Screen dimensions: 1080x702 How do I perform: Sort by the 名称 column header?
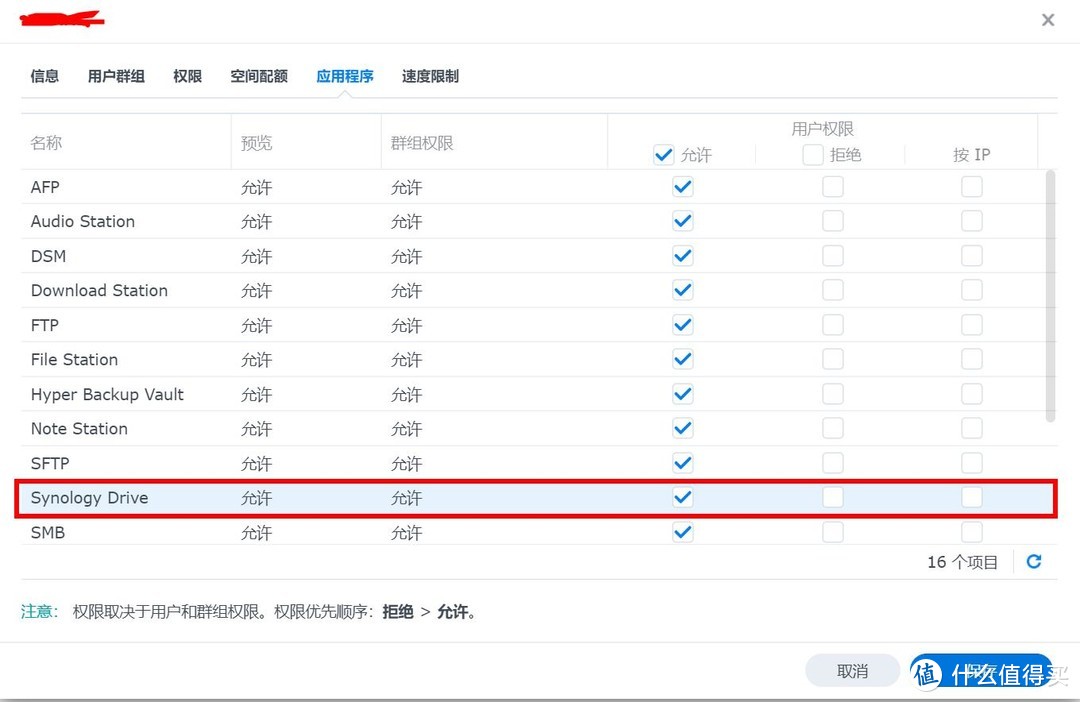tap(46, 143)
